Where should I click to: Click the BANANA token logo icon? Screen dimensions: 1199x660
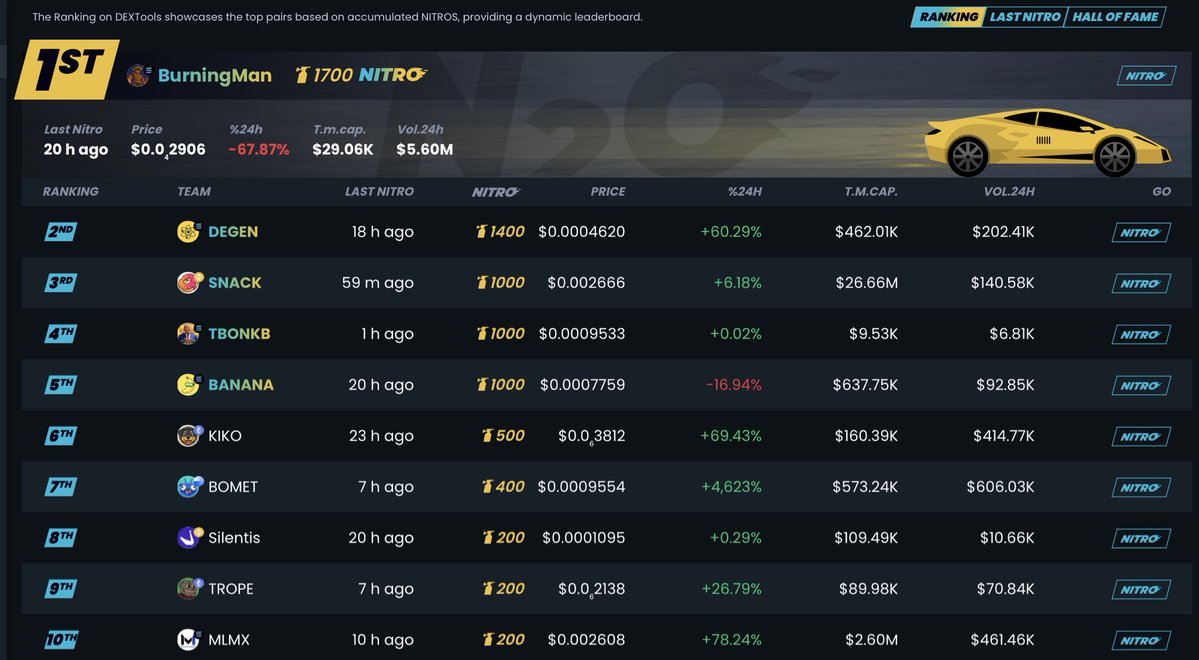coord(188,385)
